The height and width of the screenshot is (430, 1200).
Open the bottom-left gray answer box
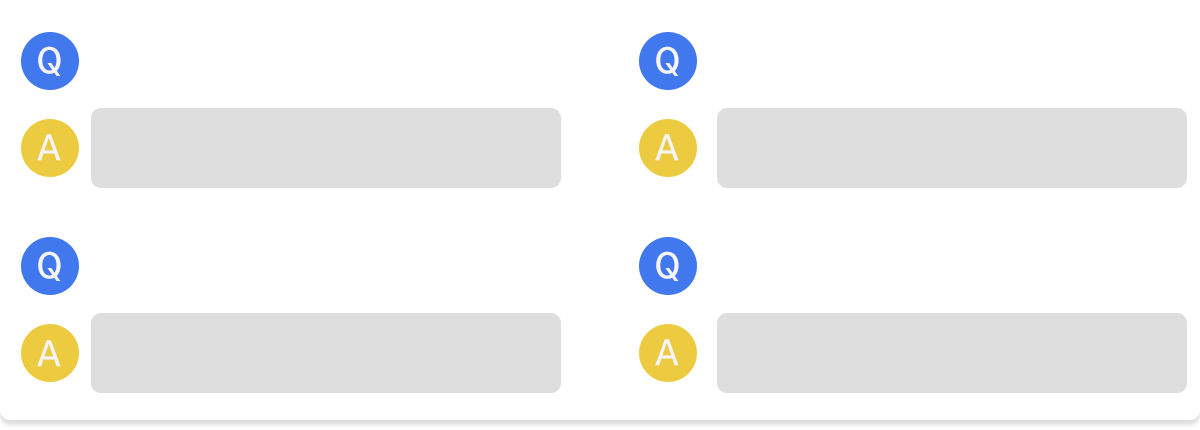(x=326, y=353)
